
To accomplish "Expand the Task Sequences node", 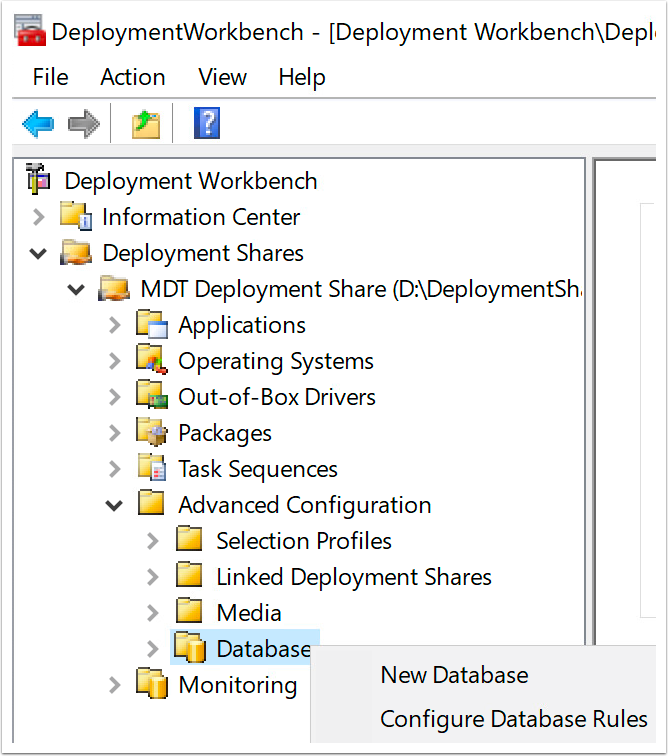I will coord(115,469).
